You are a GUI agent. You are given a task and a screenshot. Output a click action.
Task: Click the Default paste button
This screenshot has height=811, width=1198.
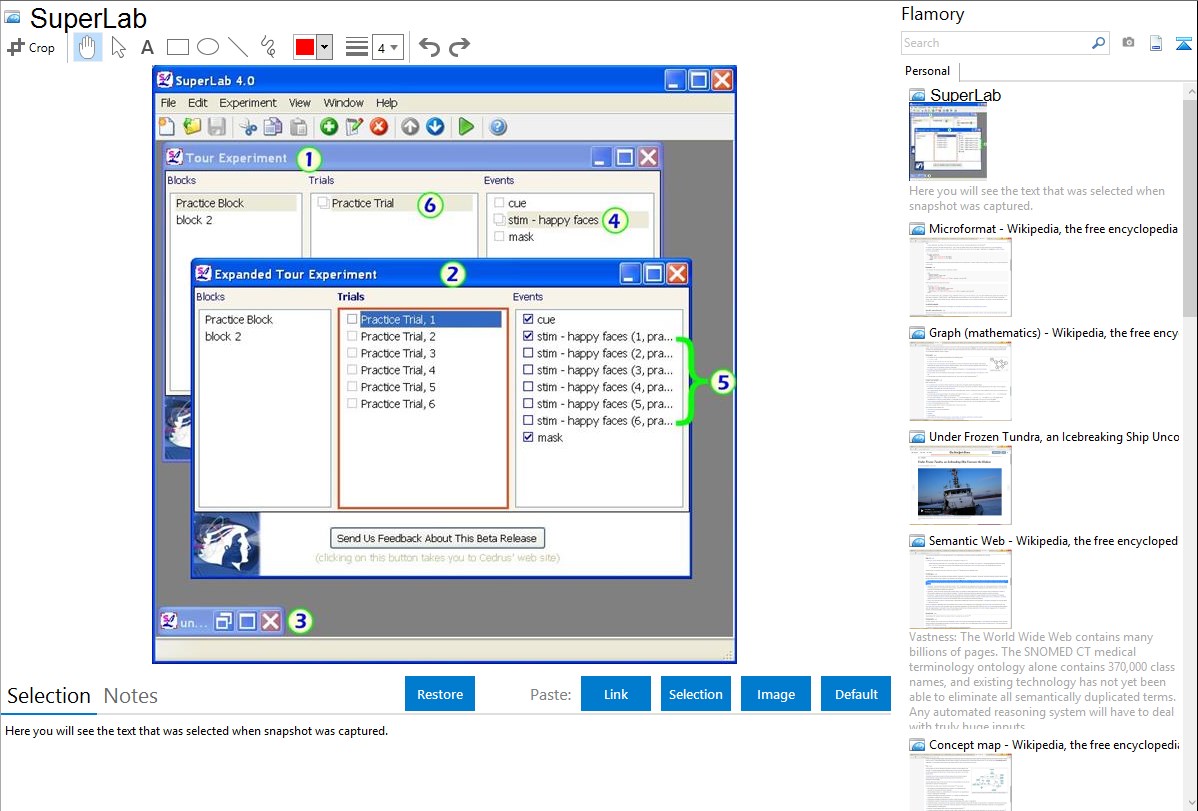(x=856, y=694)
